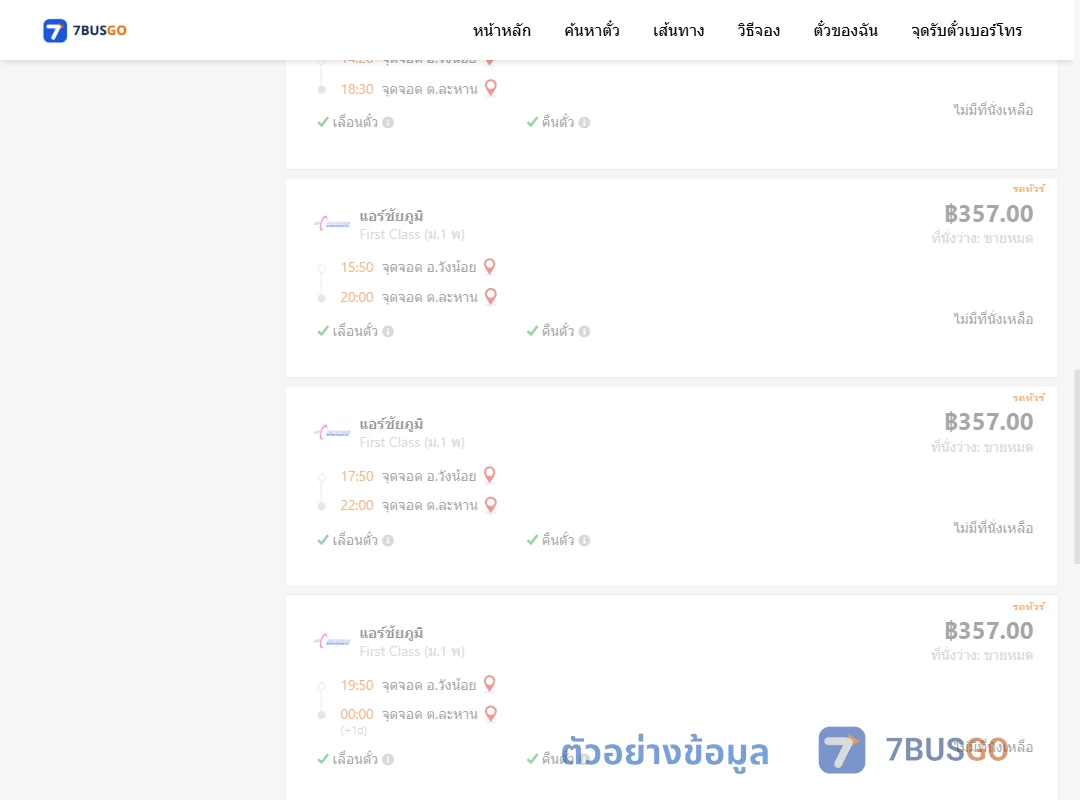The width and height of the screenshot is (1080, 800).
Task: Click info icon next to คืนตั๋ว in 18:30 card
Action: click(584, 123)
